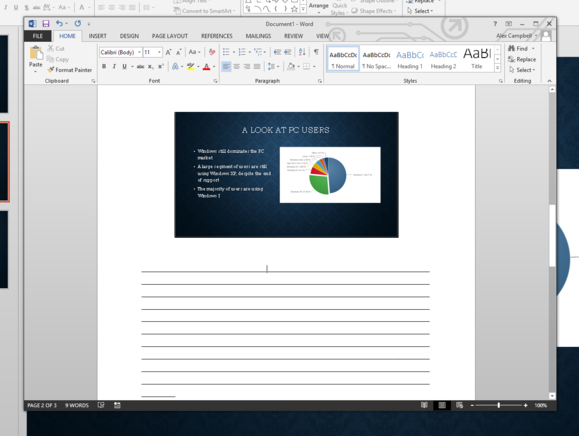Increase font size with Grow Font icon
This screenshot has height=436, width=579.
[168, 52]
